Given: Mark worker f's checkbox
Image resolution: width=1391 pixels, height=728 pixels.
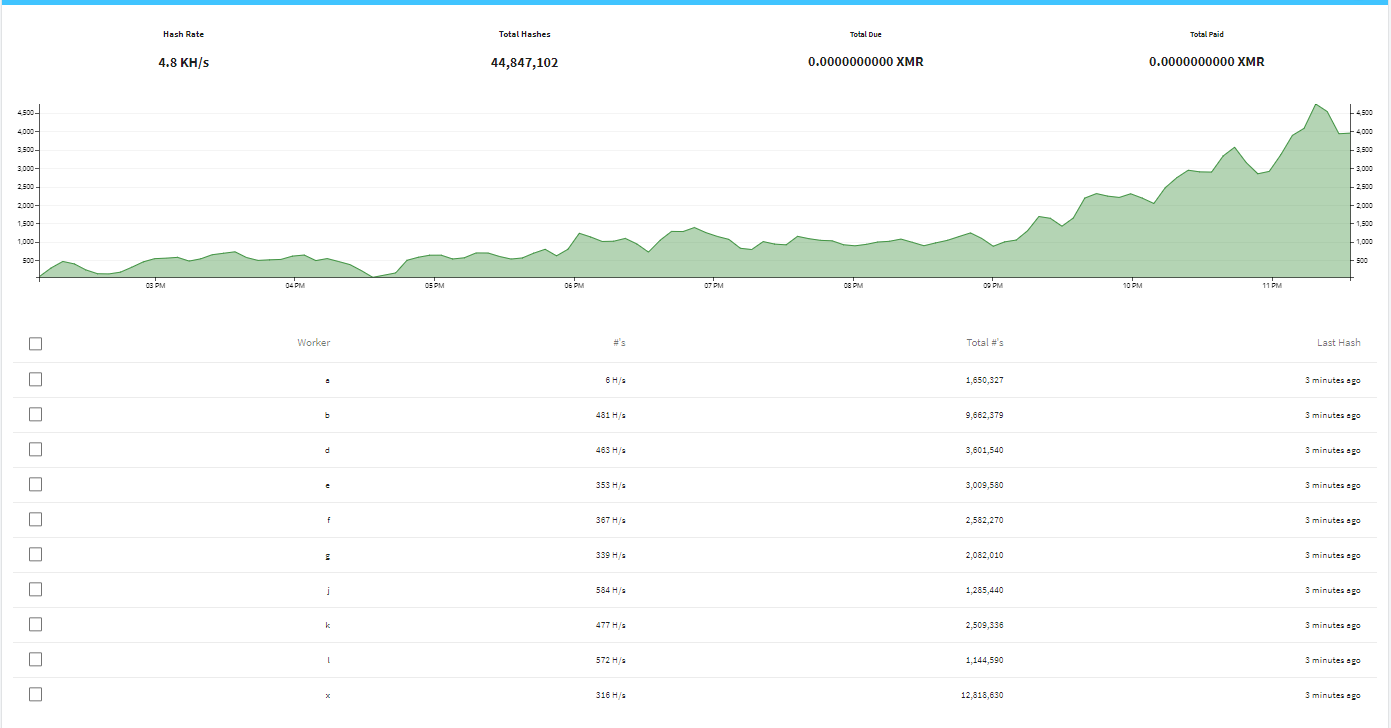Looking at the screenshot, I should pos(36,519).
